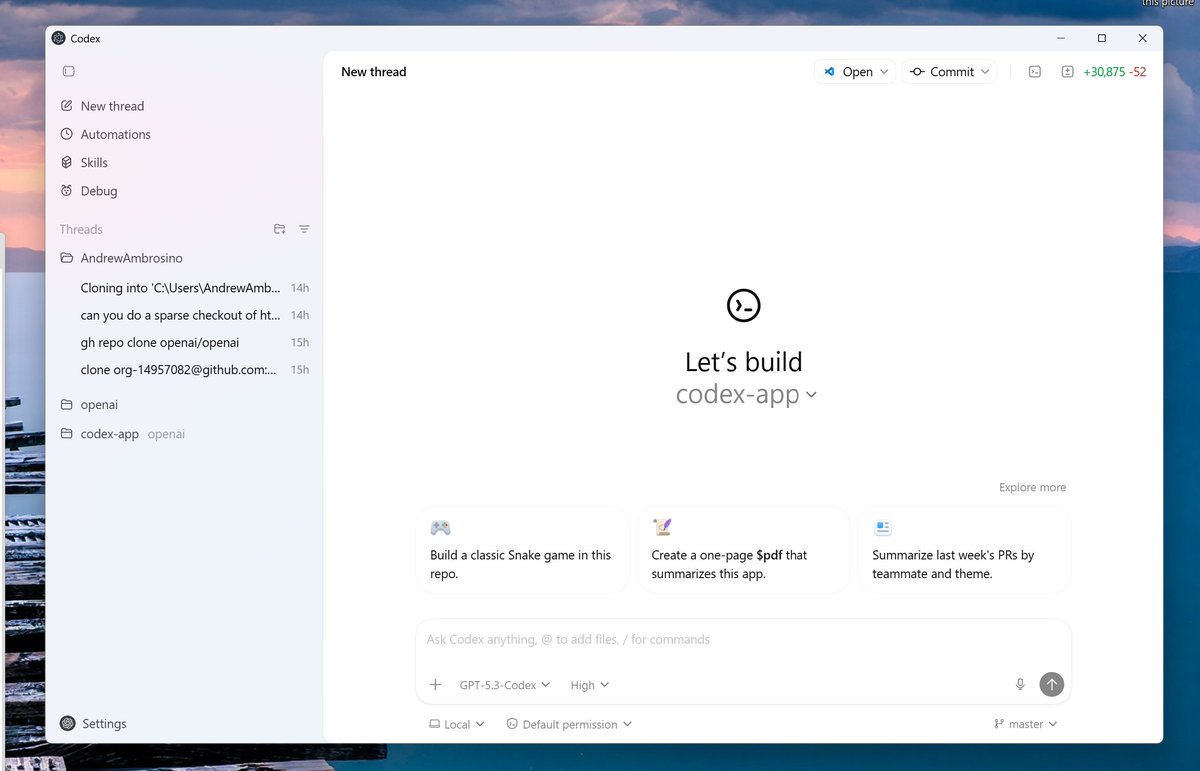Click the 'New thread' header title

tap(374, 72)
